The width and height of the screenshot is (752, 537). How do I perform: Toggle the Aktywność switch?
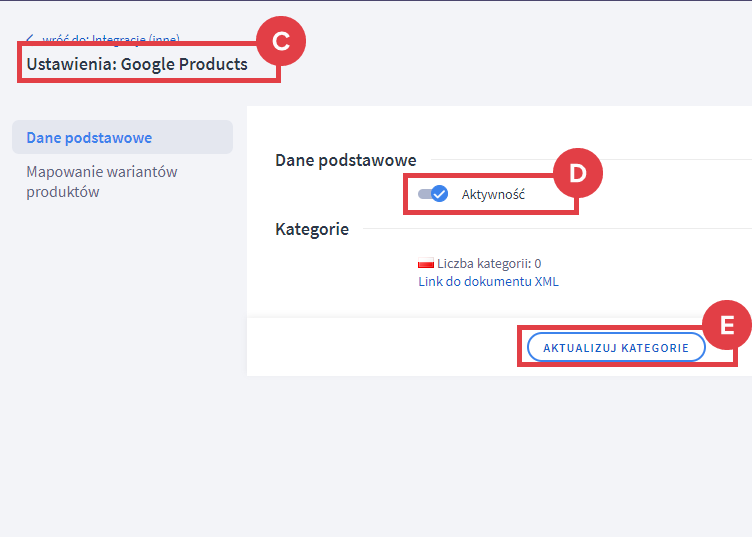click(x=433, y=194)
